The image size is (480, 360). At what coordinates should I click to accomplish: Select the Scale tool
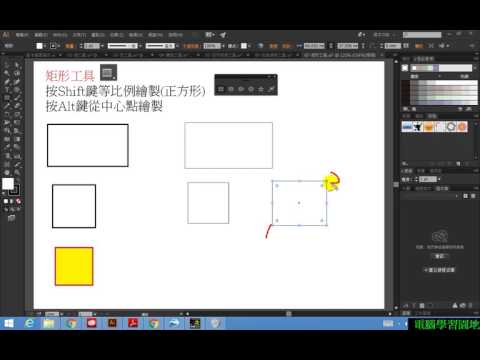point(17,115)
